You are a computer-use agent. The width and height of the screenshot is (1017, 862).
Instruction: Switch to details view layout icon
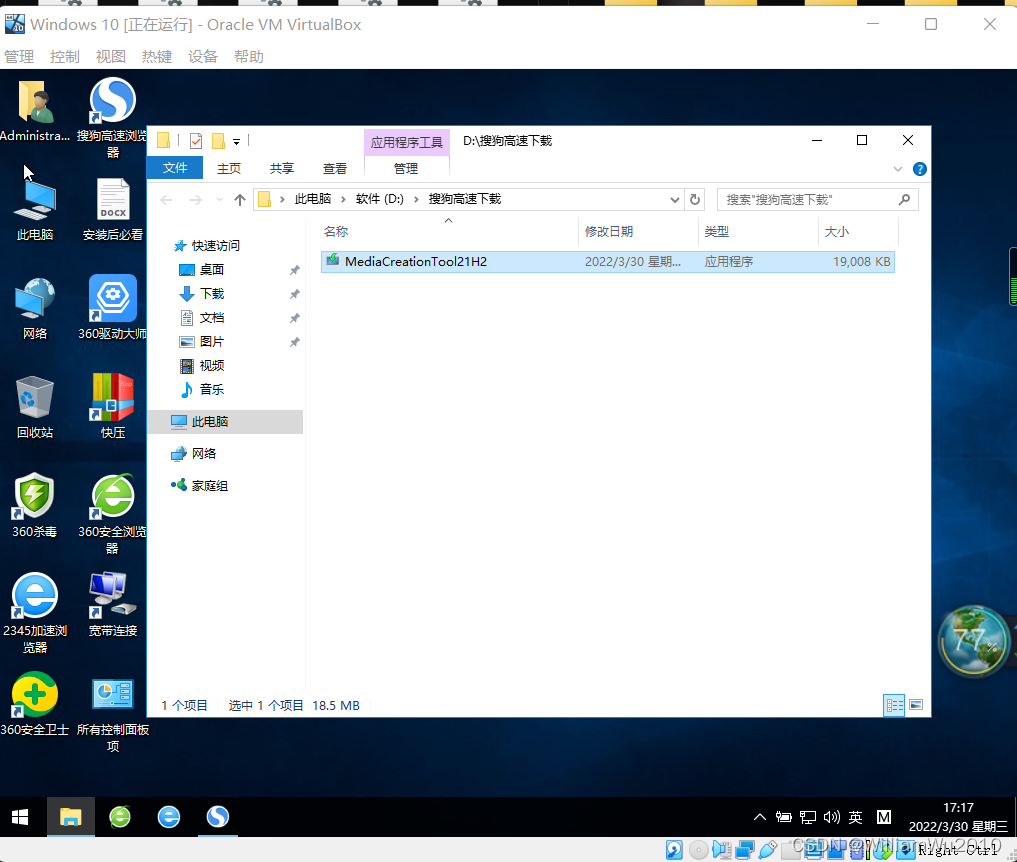point(894,705)
